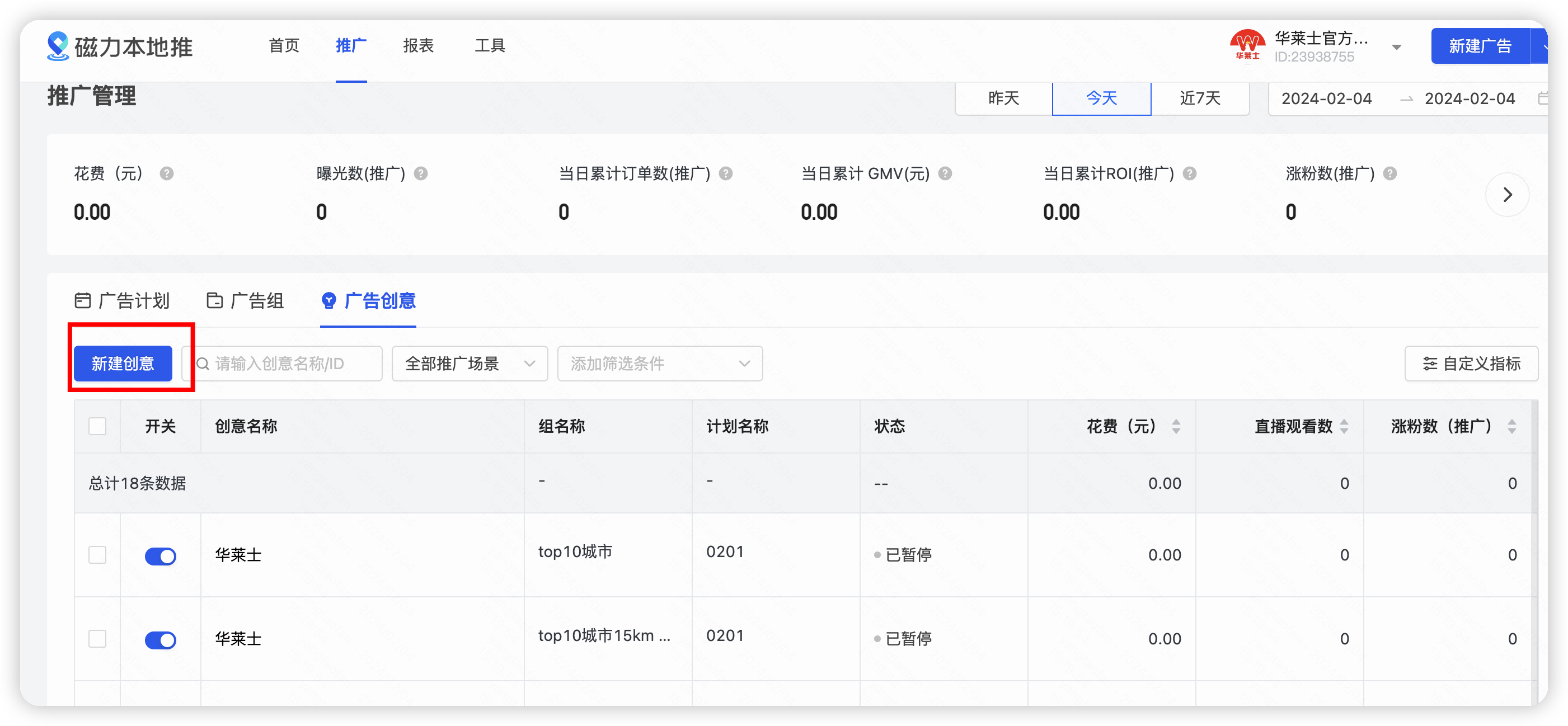Click the magnifier icon in creative search box
This screenshot has height=726, width=1568.
(x=203, y=364)
